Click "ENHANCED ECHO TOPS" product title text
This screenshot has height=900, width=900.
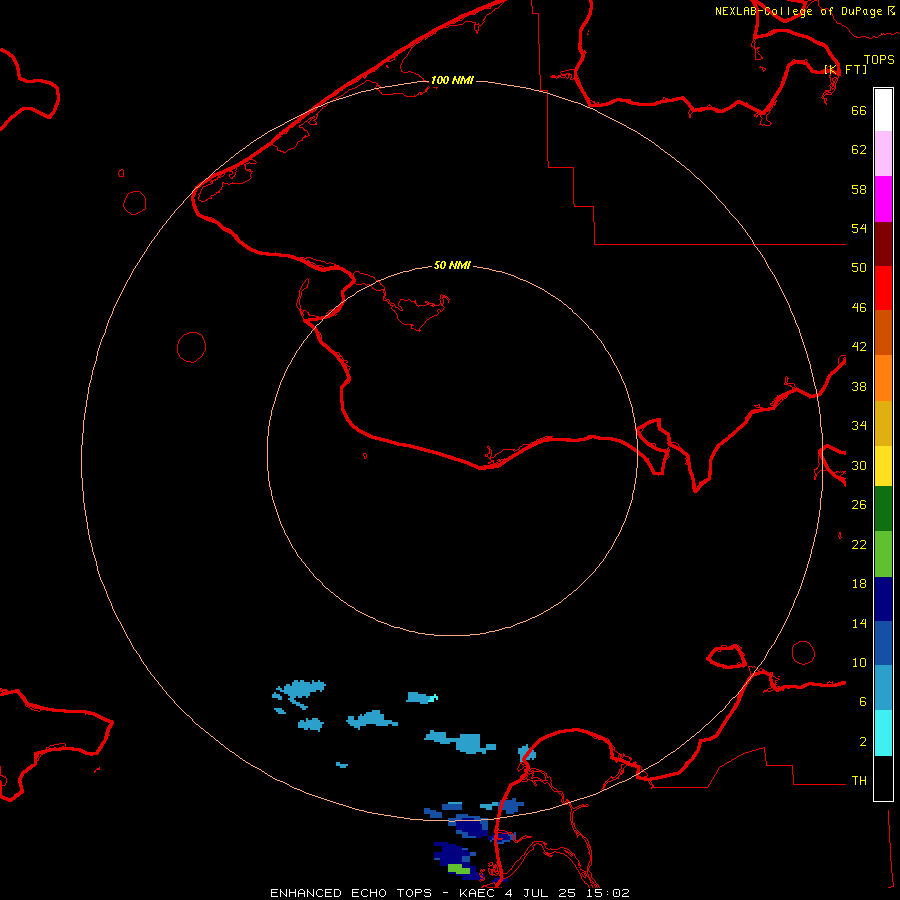click(x=351, y=893)
